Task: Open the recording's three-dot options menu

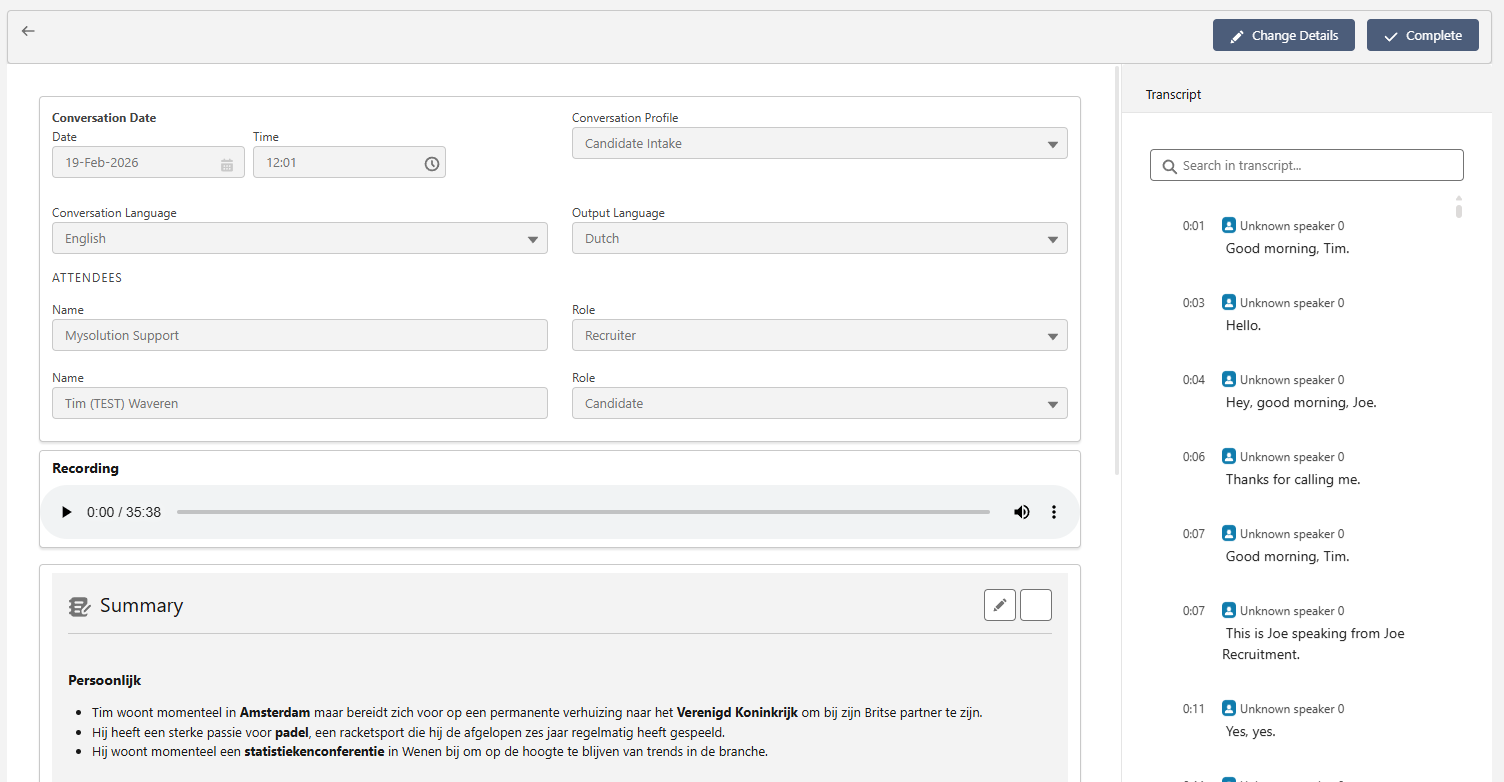Action: [1054, 511]
